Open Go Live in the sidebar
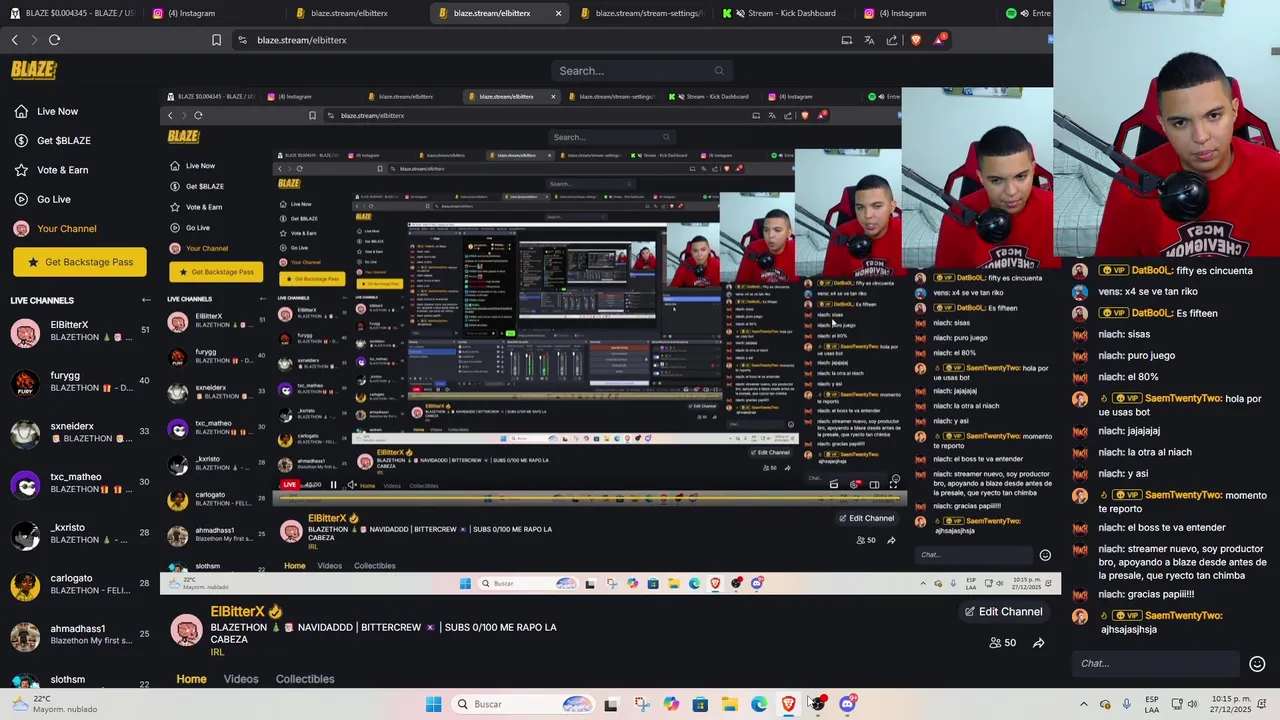 point(43,199)
